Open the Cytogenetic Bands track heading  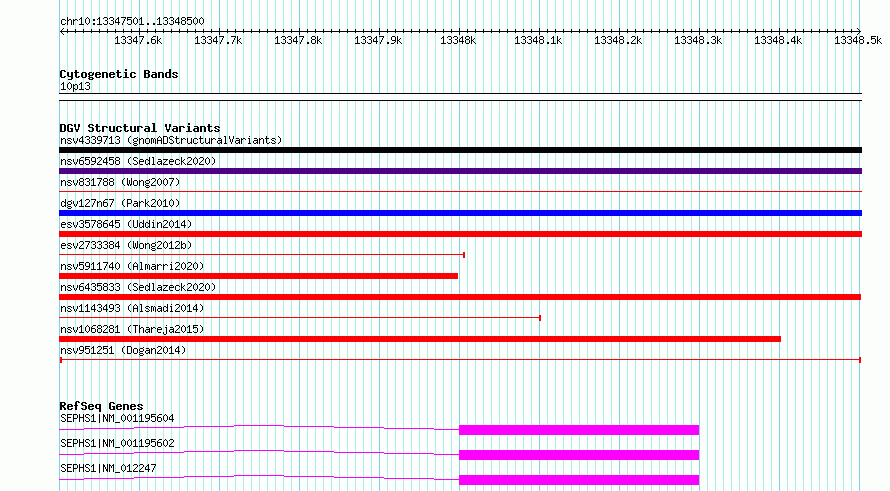(x=119, y=74)
